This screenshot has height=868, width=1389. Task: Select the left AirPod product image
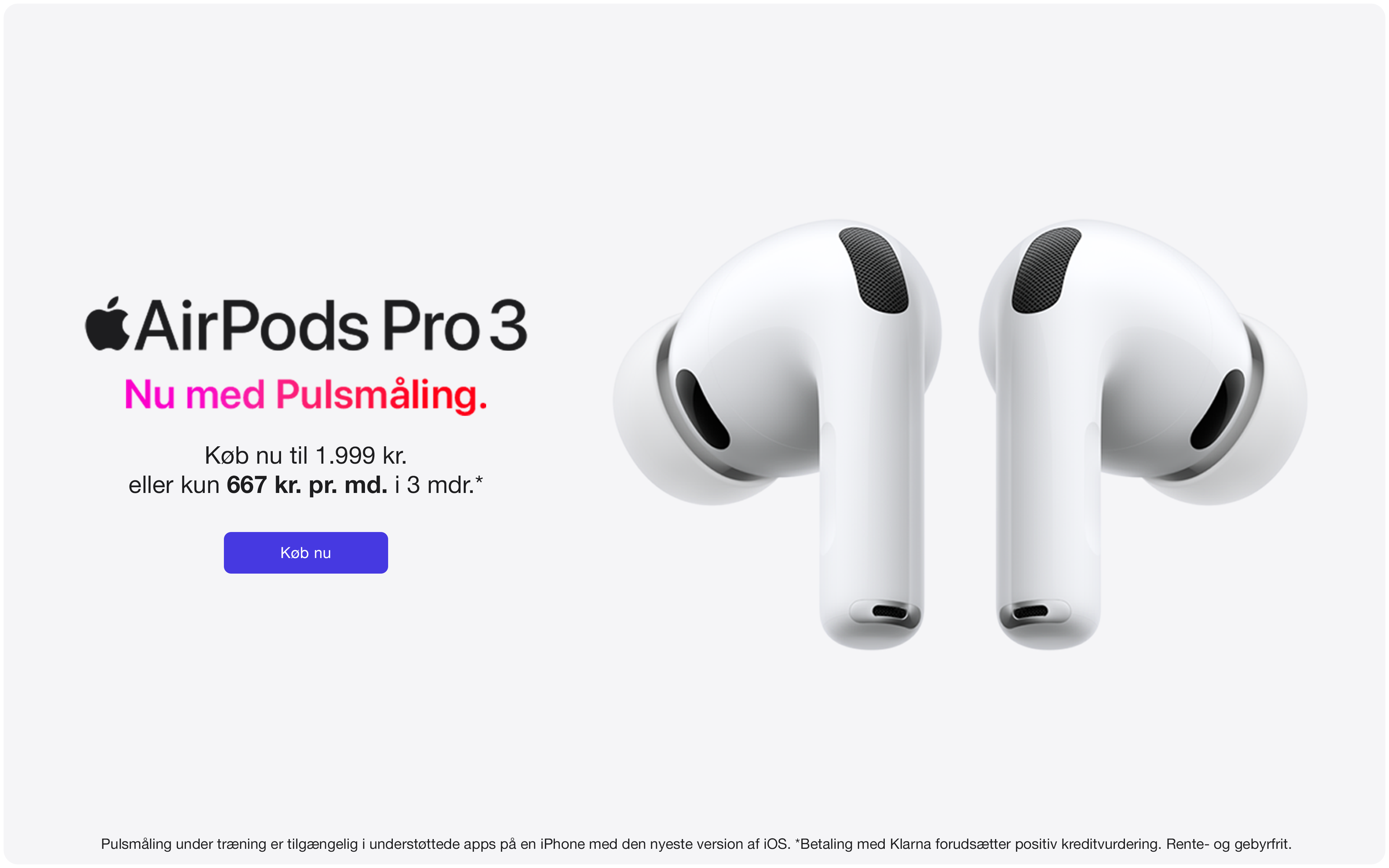[777, 435]
